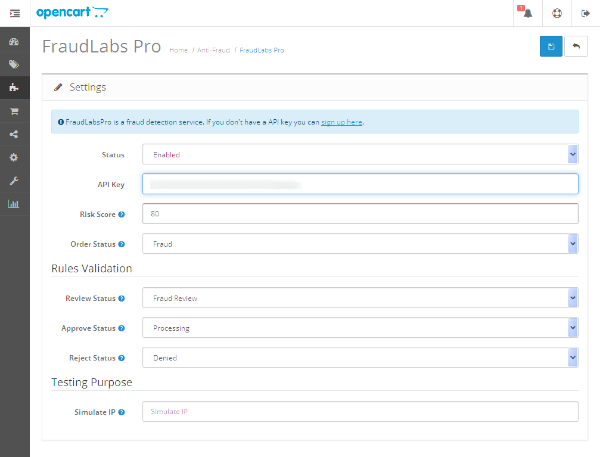Click the Risk Score input field
Viewport: 600px width, 457px height.
coord(360,214)
